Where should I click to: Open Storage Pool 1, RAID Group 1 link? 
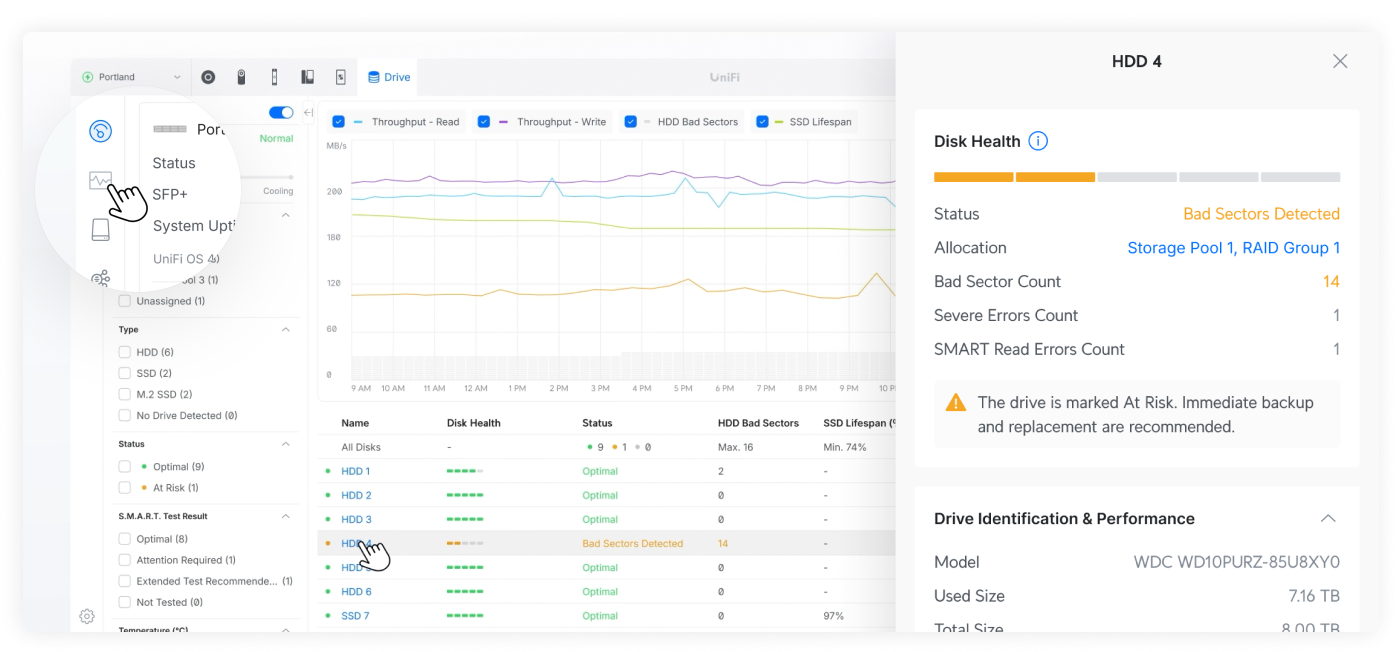click(1233, 248)
